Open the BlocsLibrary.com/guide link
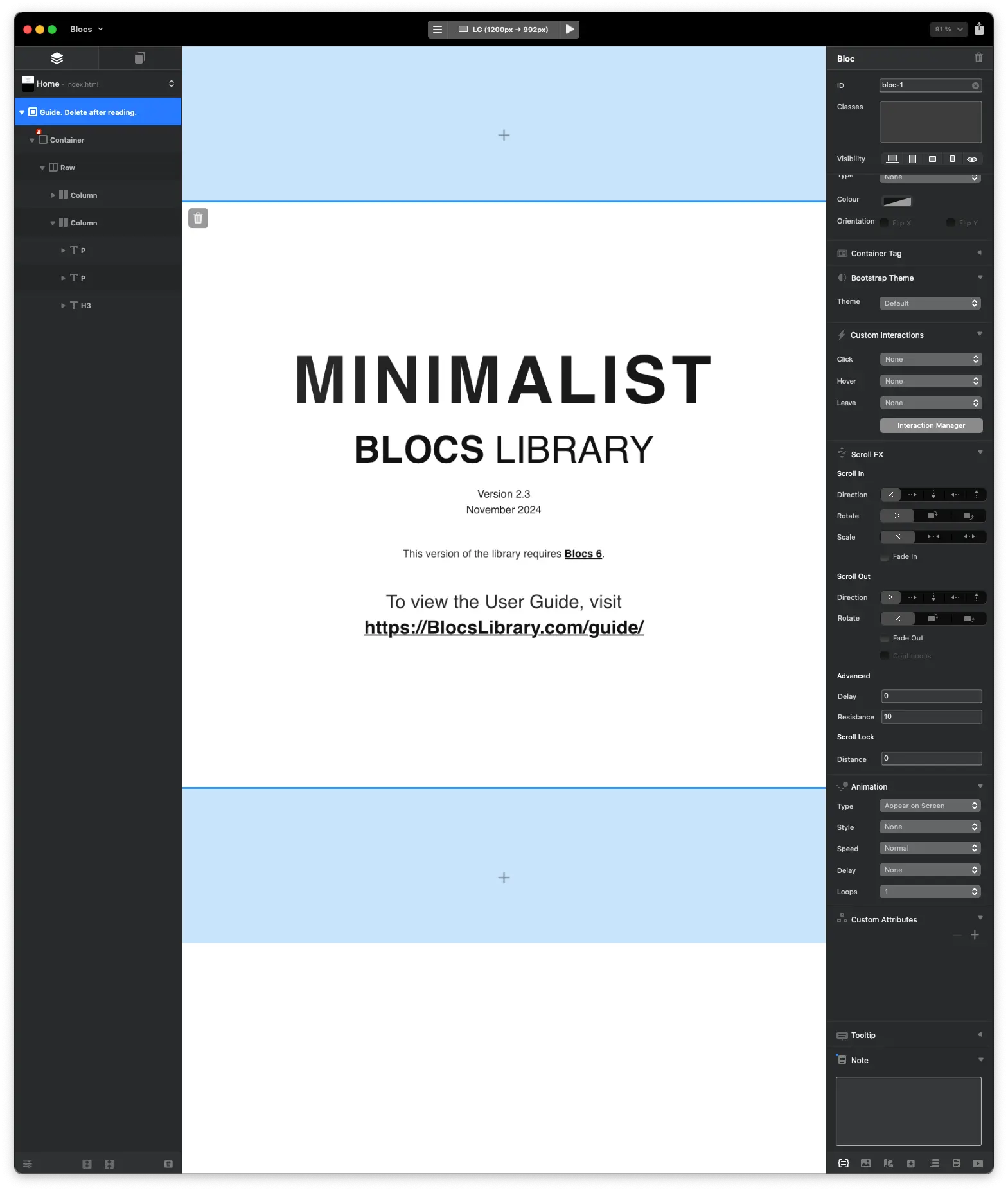The image size is (1008, 1191). [x=504, y=628]
